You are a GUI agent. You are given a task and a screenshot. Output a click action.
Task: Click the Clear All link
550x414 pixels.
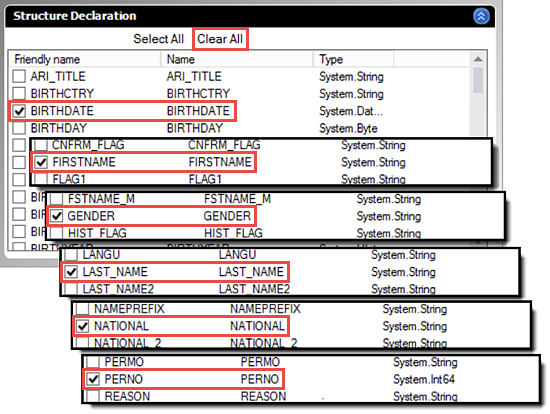(220, 39)
